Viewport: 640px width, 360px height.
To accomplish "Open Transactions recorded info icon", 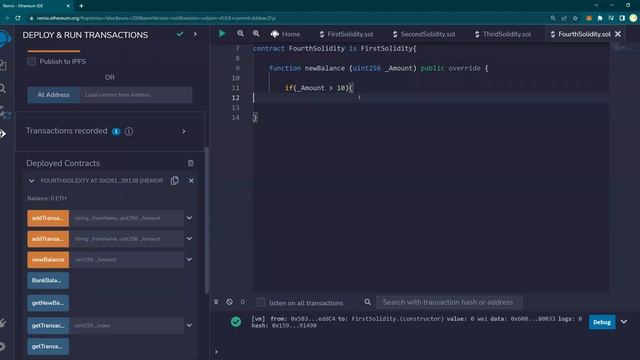I will [x=129, y=131].
